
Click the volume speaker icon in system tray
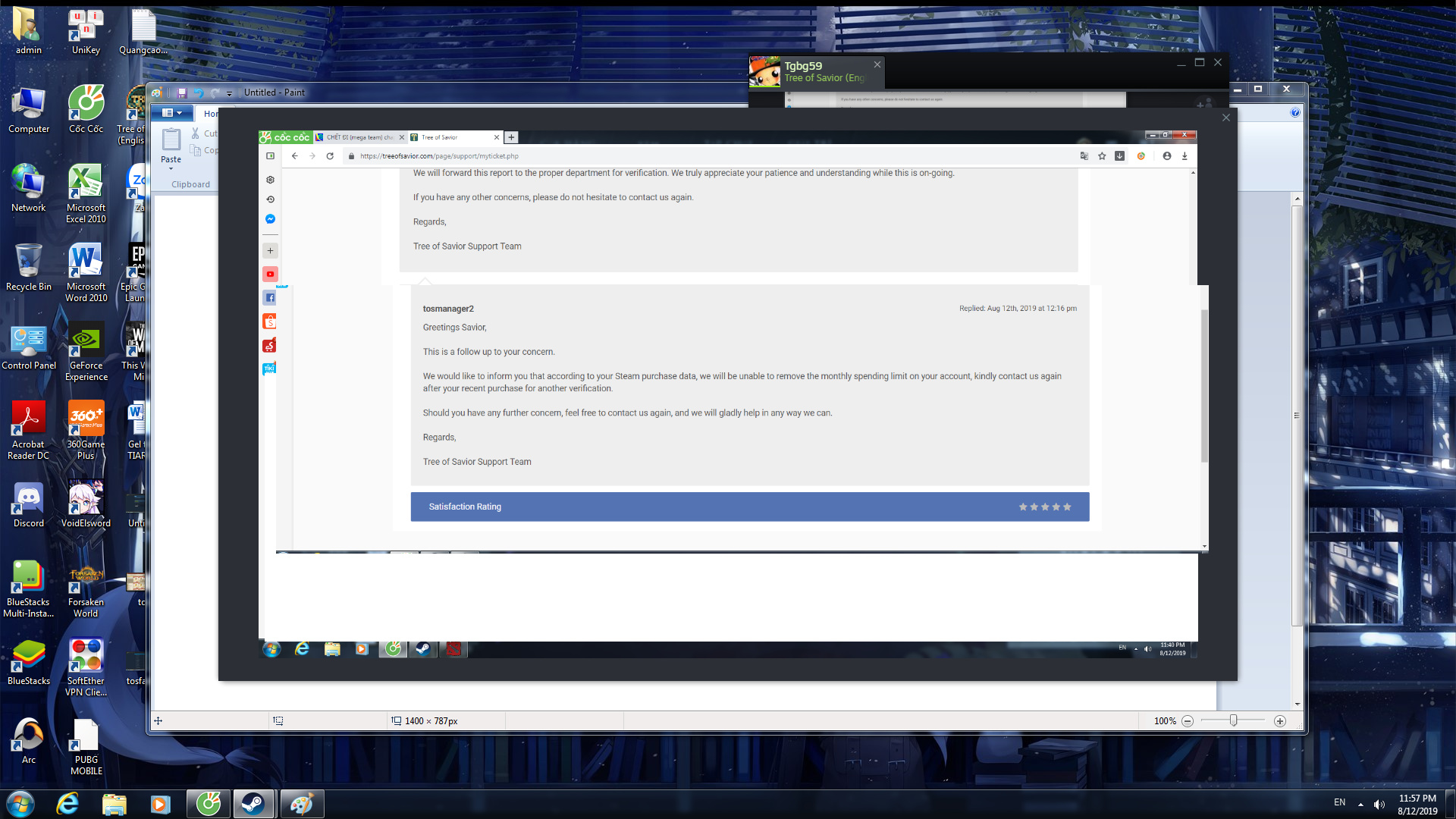[x=1379, y=804]
